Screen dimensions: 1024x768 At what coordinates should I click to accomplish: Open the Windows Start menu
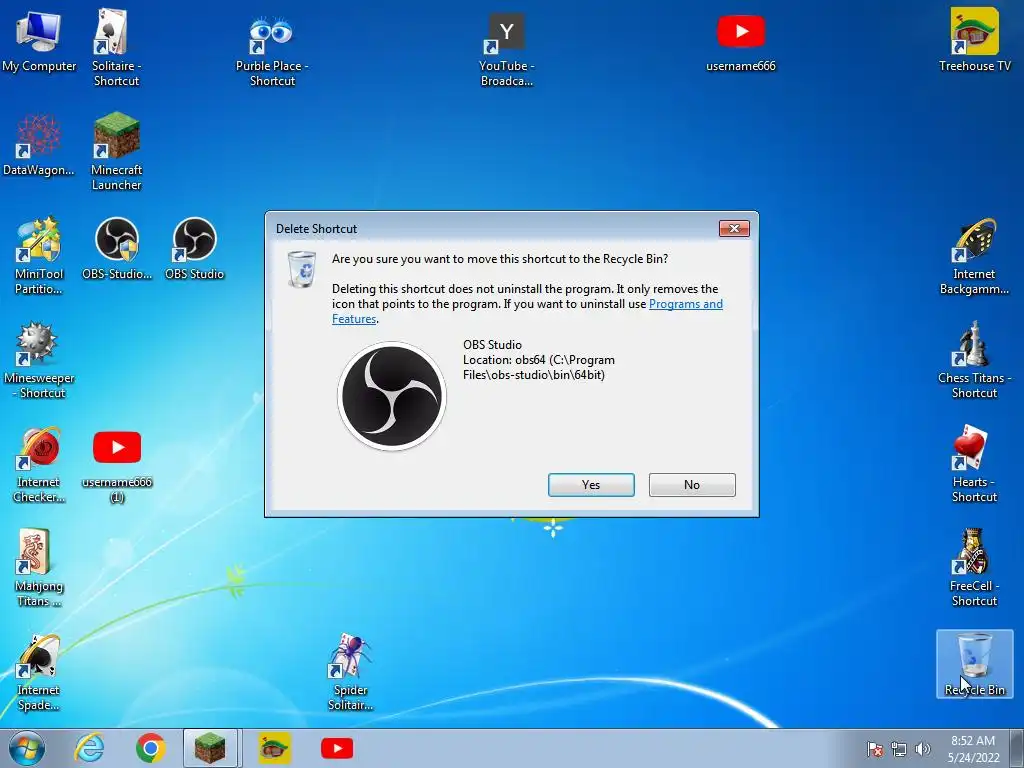click(x=27, y=748)
